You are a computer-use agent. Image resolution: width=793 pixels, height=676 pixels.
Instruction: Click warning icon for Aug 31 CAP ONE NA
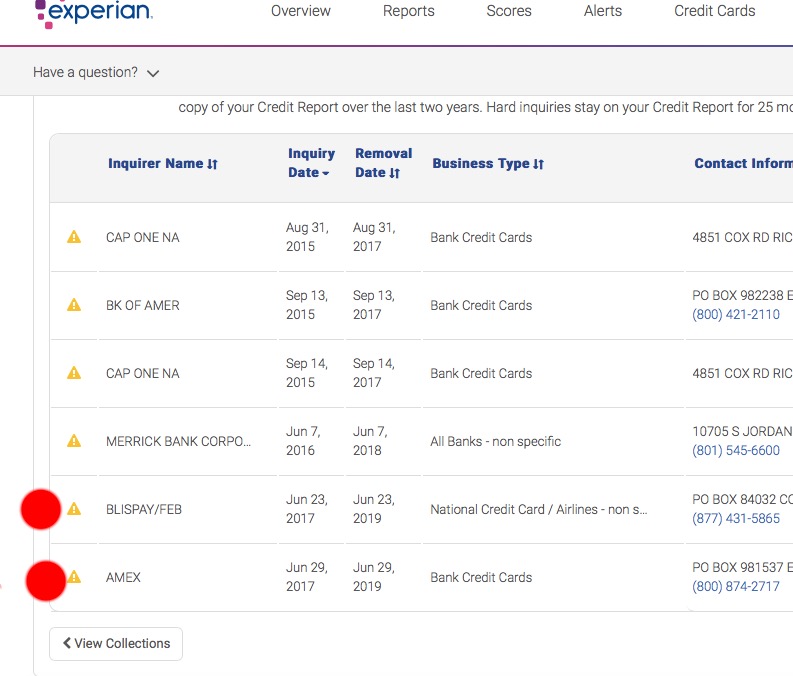pos(74,237)
